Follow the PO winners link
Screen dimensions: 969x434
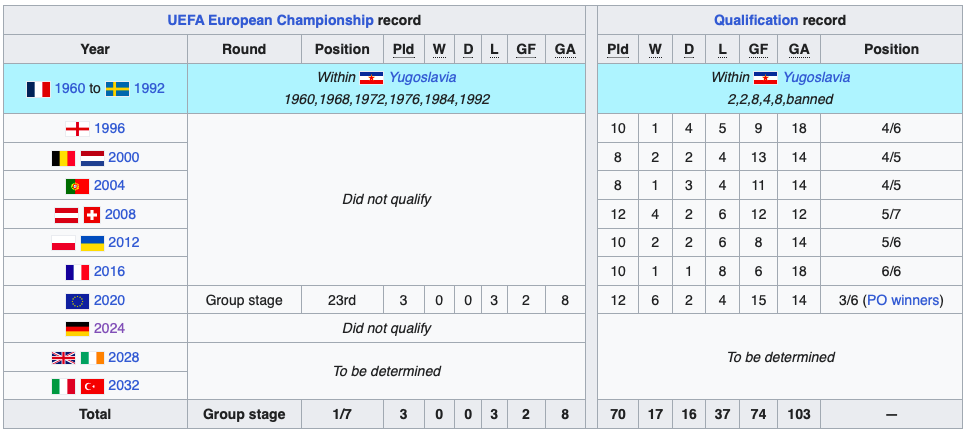click(903, 300)
